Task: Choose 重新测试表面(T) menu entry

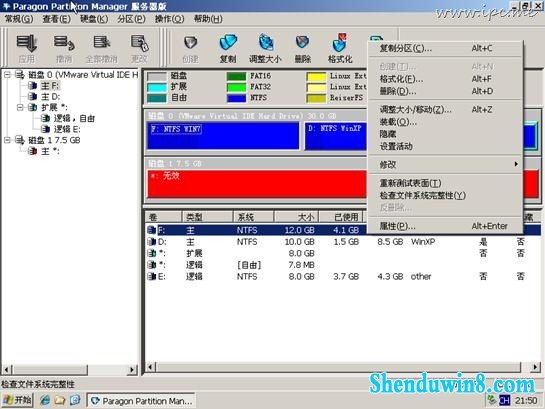Action: [x=445, y=183]
